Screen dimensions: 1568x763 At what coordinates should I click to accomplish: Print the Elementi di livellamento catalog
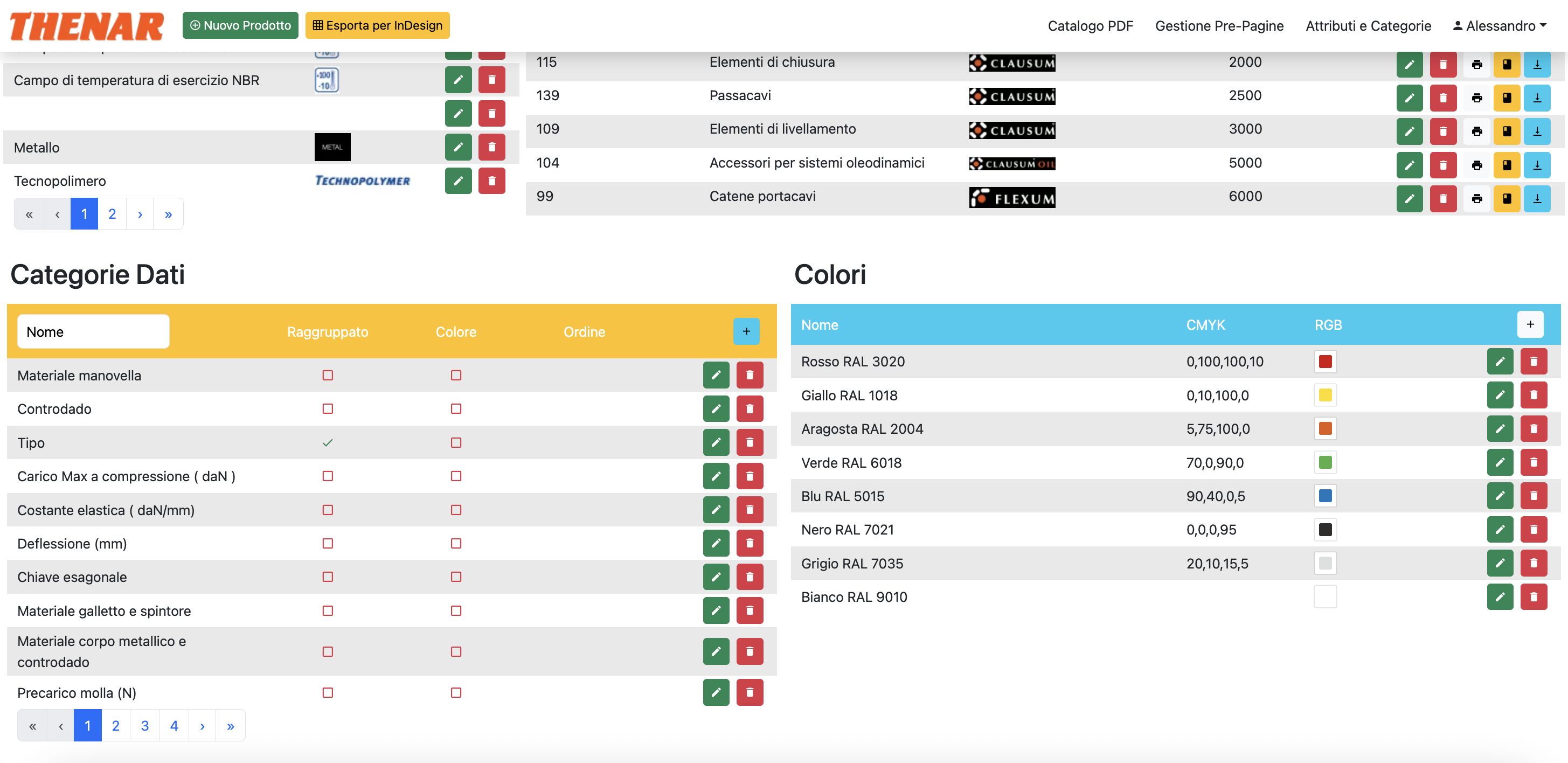click(x=1477, y=131)
